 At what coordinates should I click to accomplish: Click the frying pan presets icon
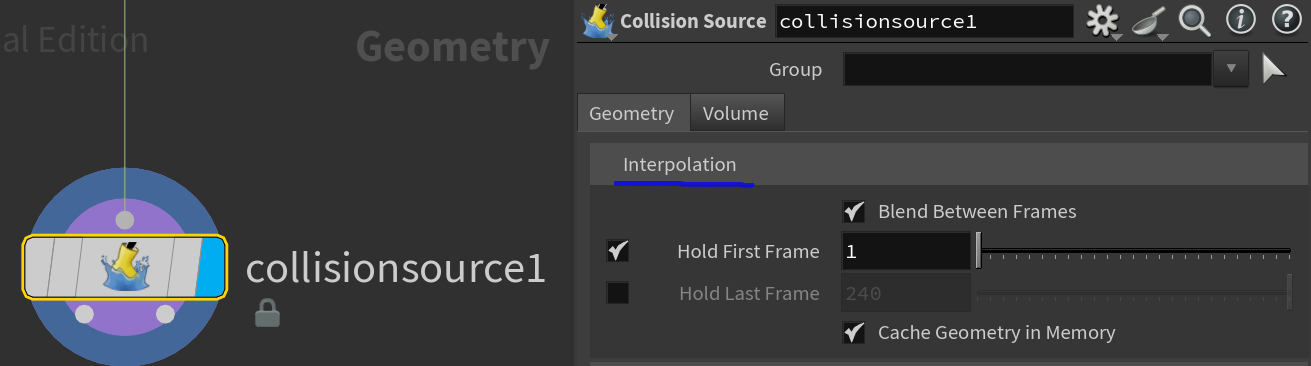1149,21
